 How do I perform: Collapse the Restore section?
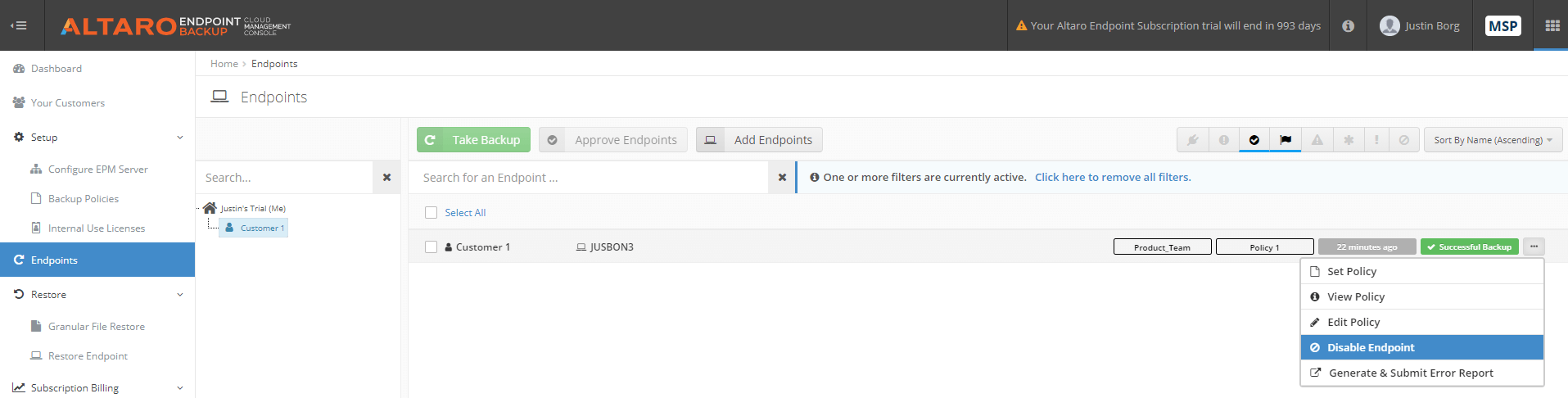click(97, 295)
